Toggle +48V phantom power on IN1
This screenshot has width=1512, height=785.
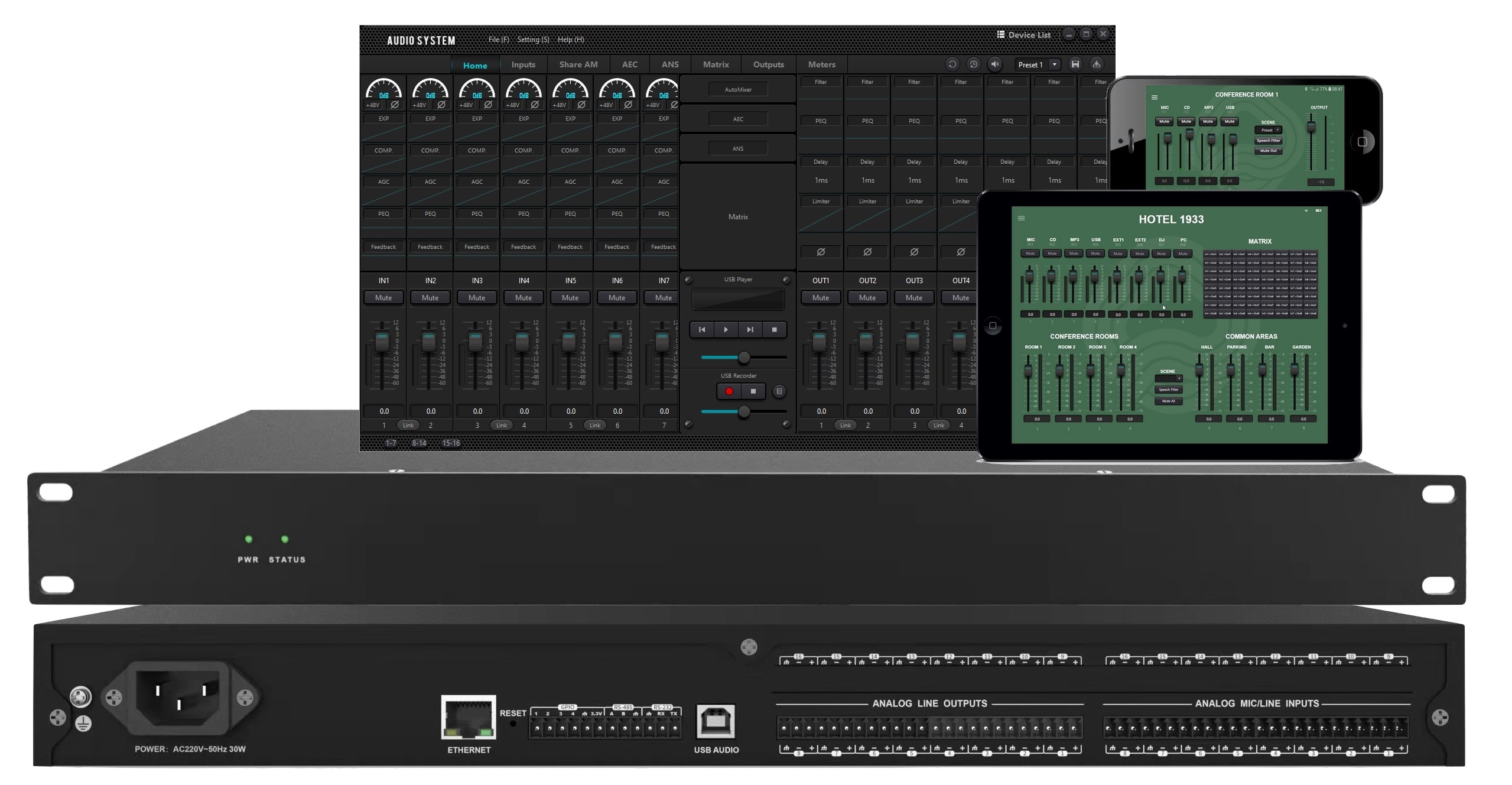pyautogui.click(x=373, y=105)
